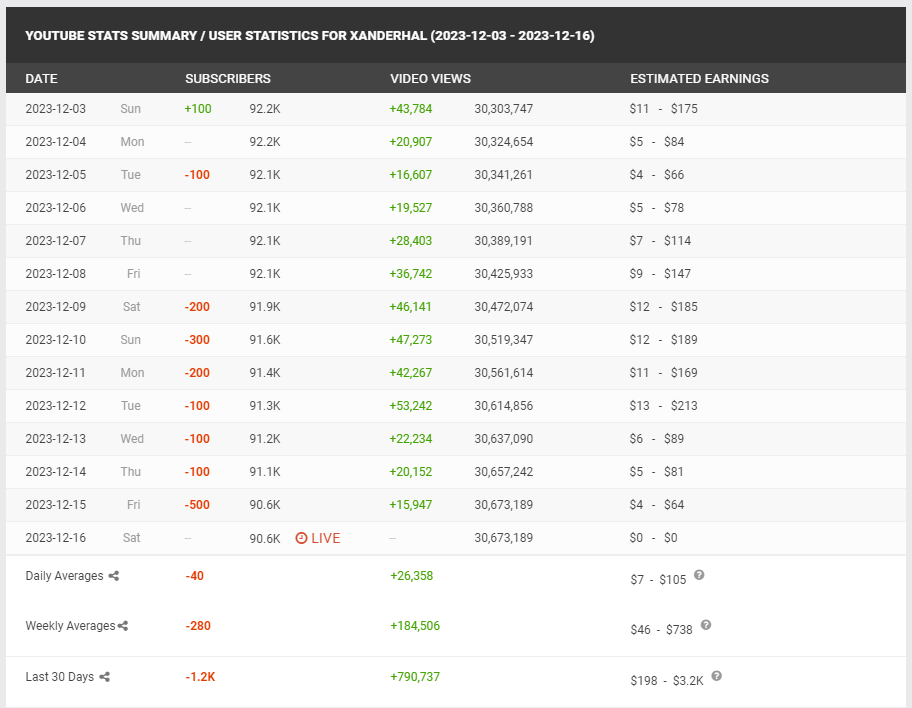Select the date 2023-12-06
The height and width of the screenshot is (708, 912).
(56, 208)
